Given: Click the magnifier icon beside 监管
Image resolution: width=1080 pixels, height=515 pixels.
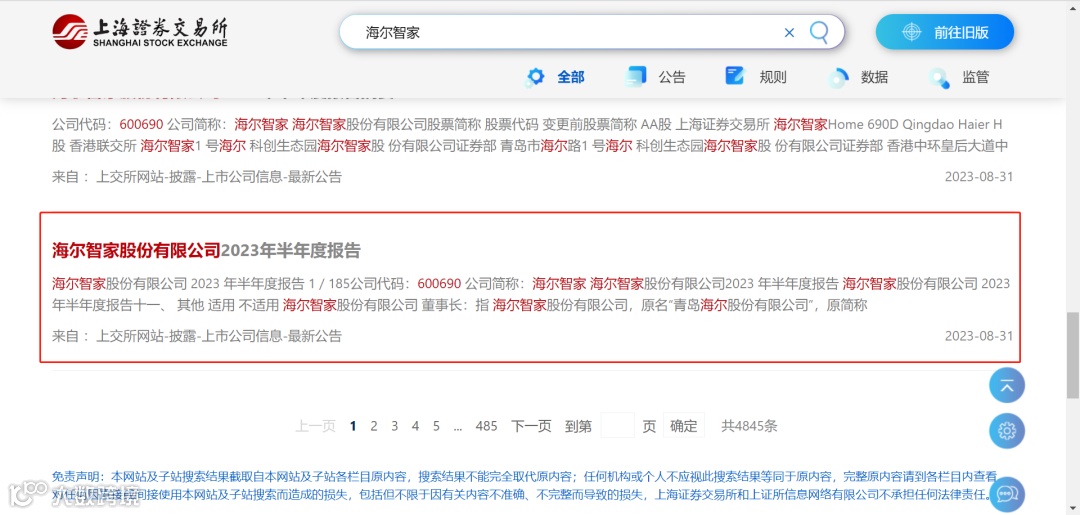Looking at the screenshot, I should pos(939,78).
